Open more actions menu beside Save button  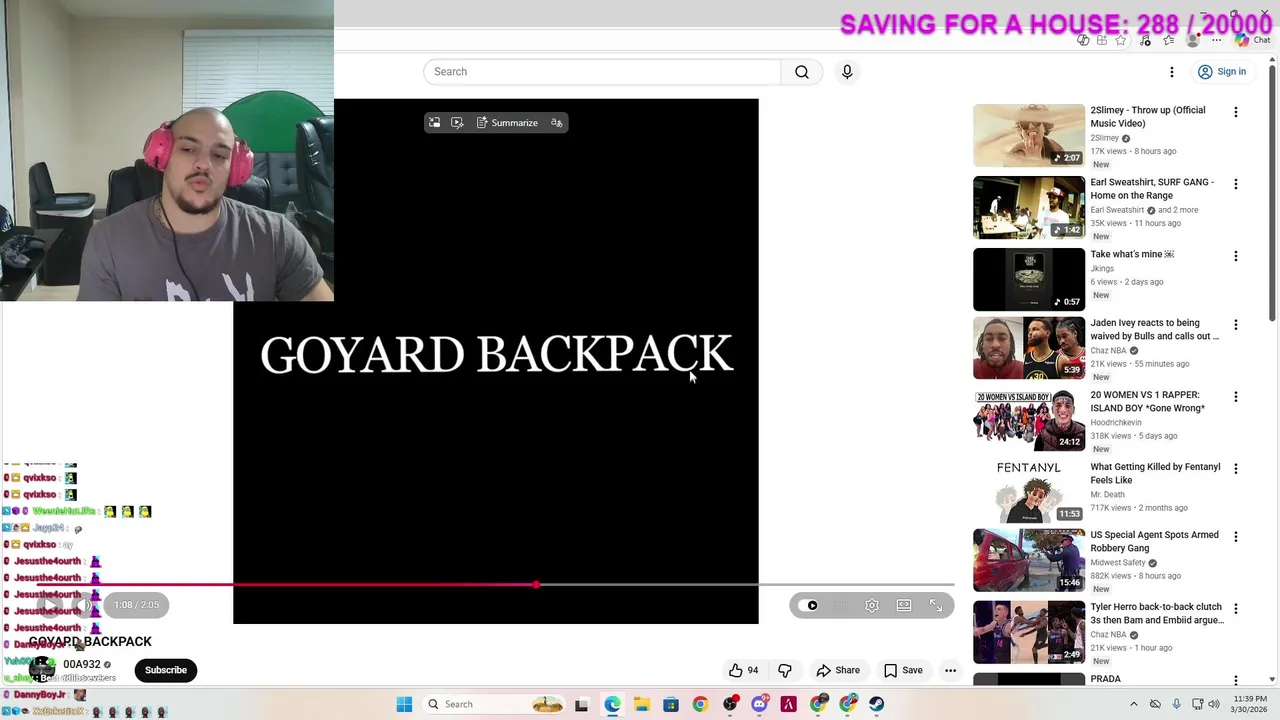(x=951, y=670)
